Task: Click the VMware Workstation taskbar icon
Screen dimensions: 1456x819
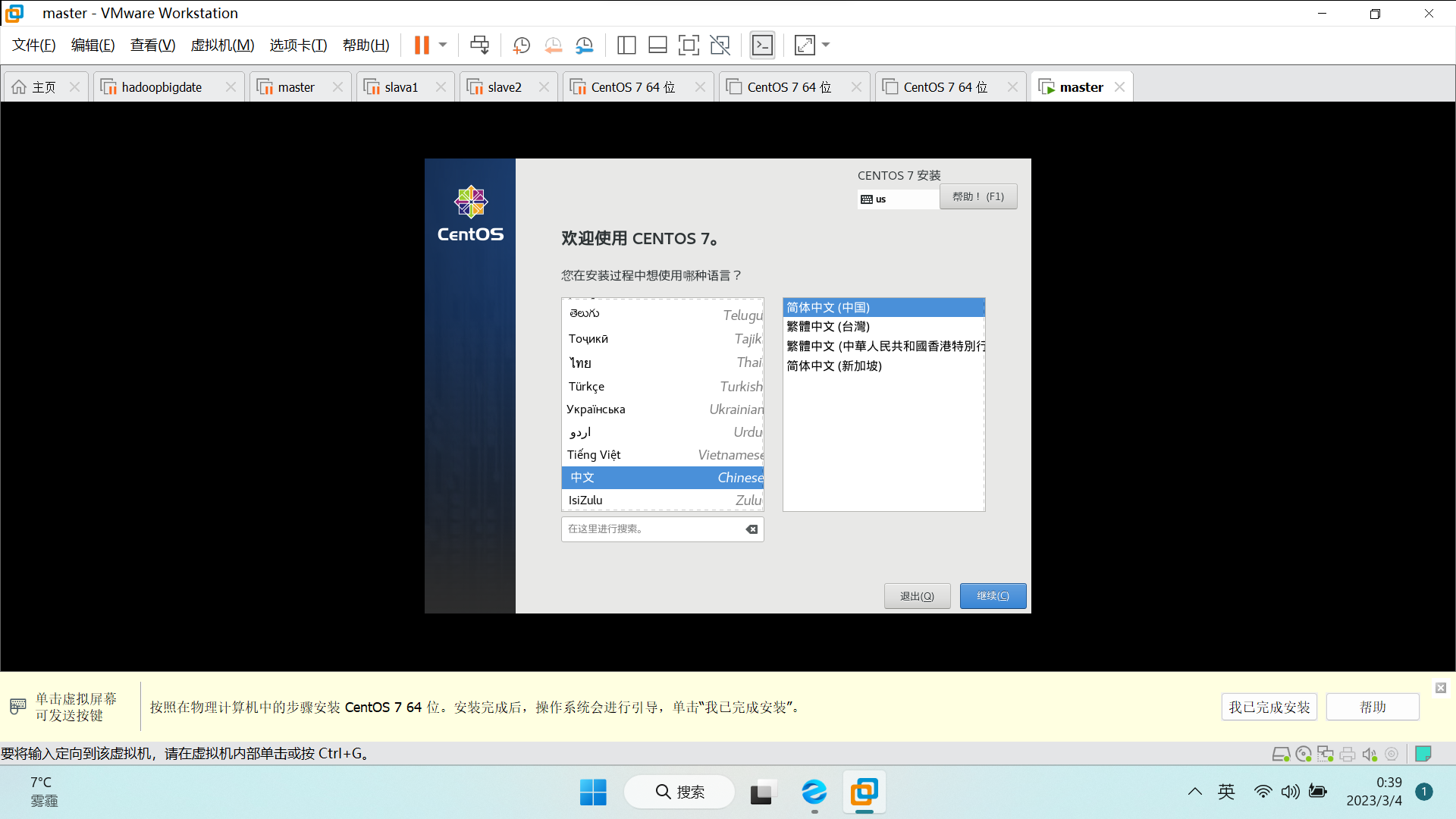Action: click(x=864, y=792)
